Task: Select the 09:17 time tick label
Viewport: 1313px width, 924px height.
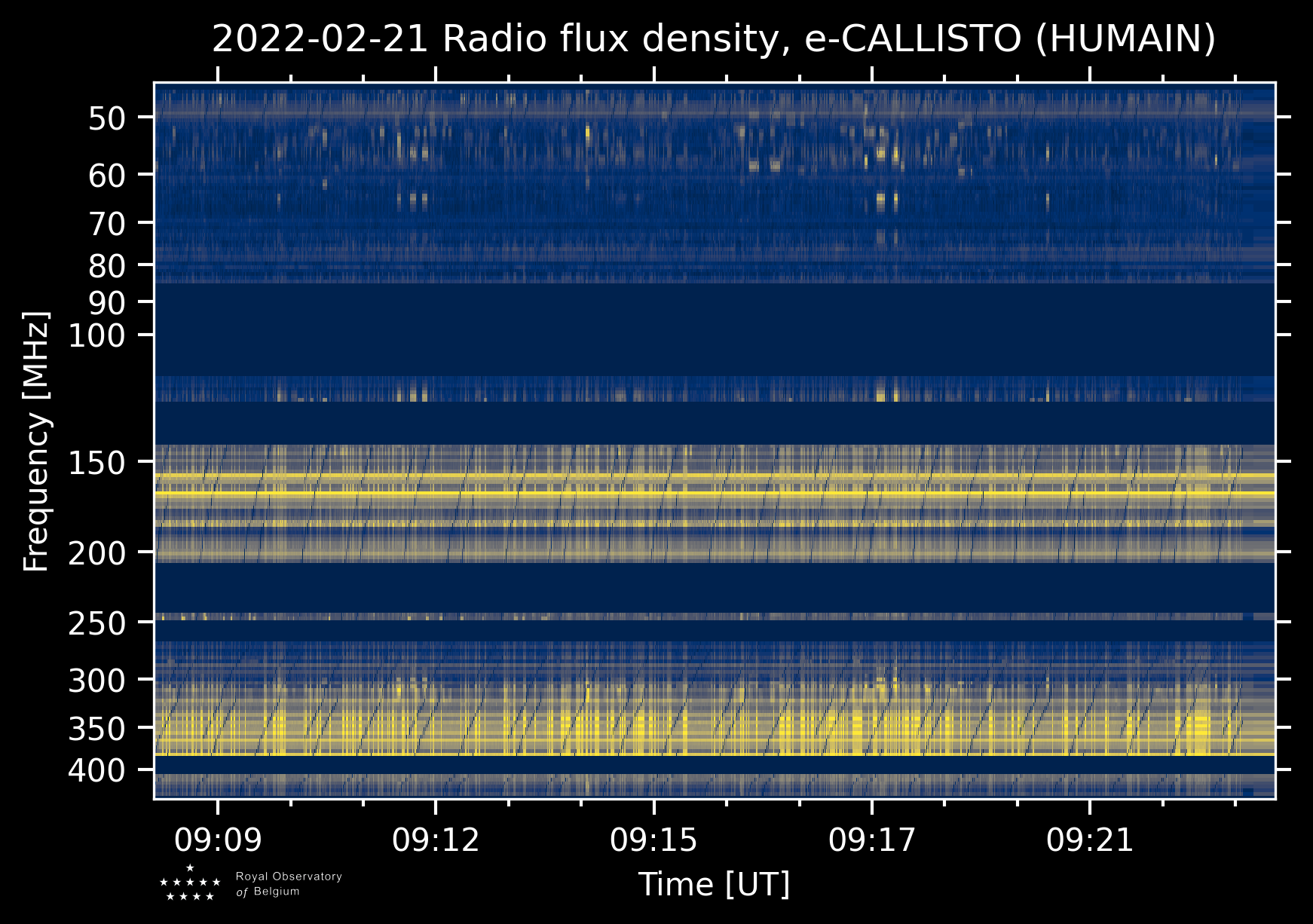Action: [872, 840]
